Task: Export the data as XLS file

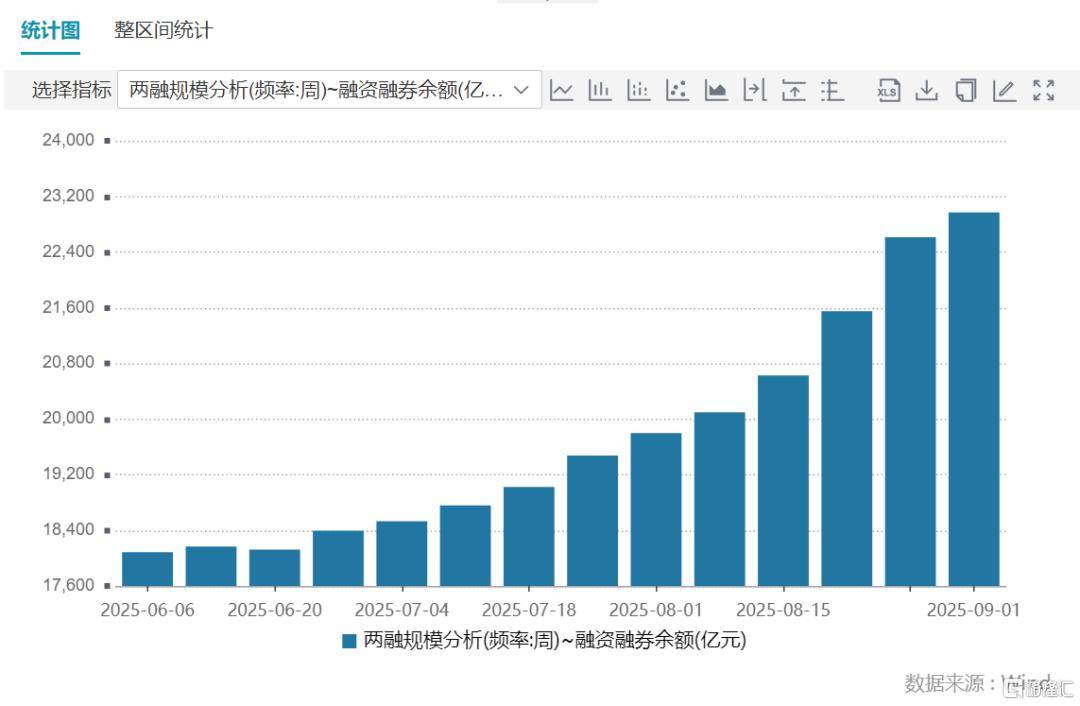Action: click(888, 90)
